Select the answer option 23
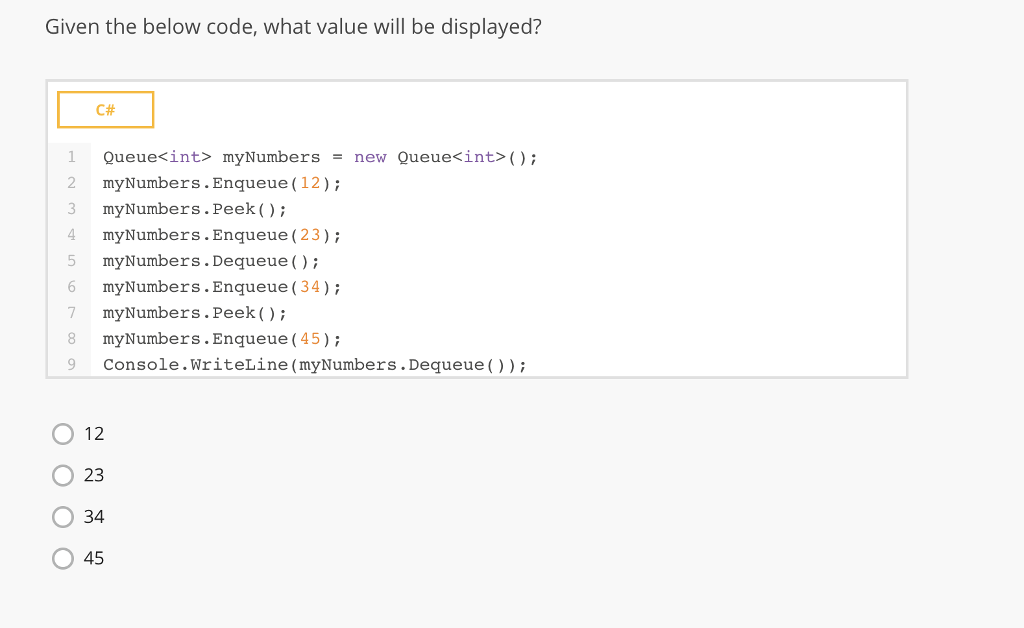This screenshot has width=1024, height=628. (63, 475)
